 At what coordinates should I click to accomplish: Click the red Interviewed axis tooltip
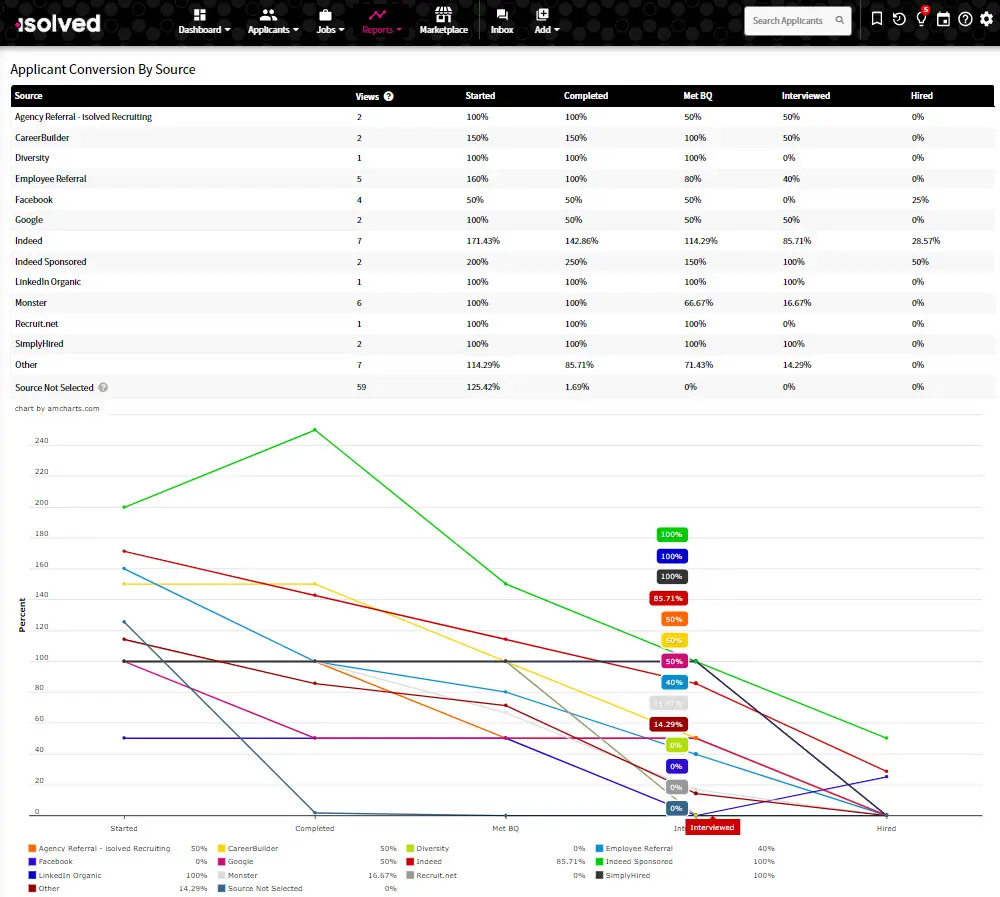(x=712, y=827)
